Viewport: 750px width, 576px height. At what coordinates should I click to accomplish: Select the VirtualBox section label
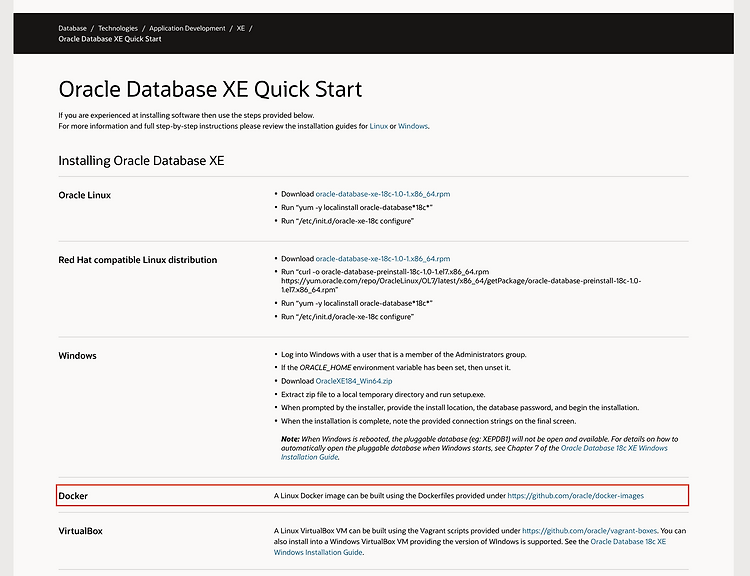80,531
